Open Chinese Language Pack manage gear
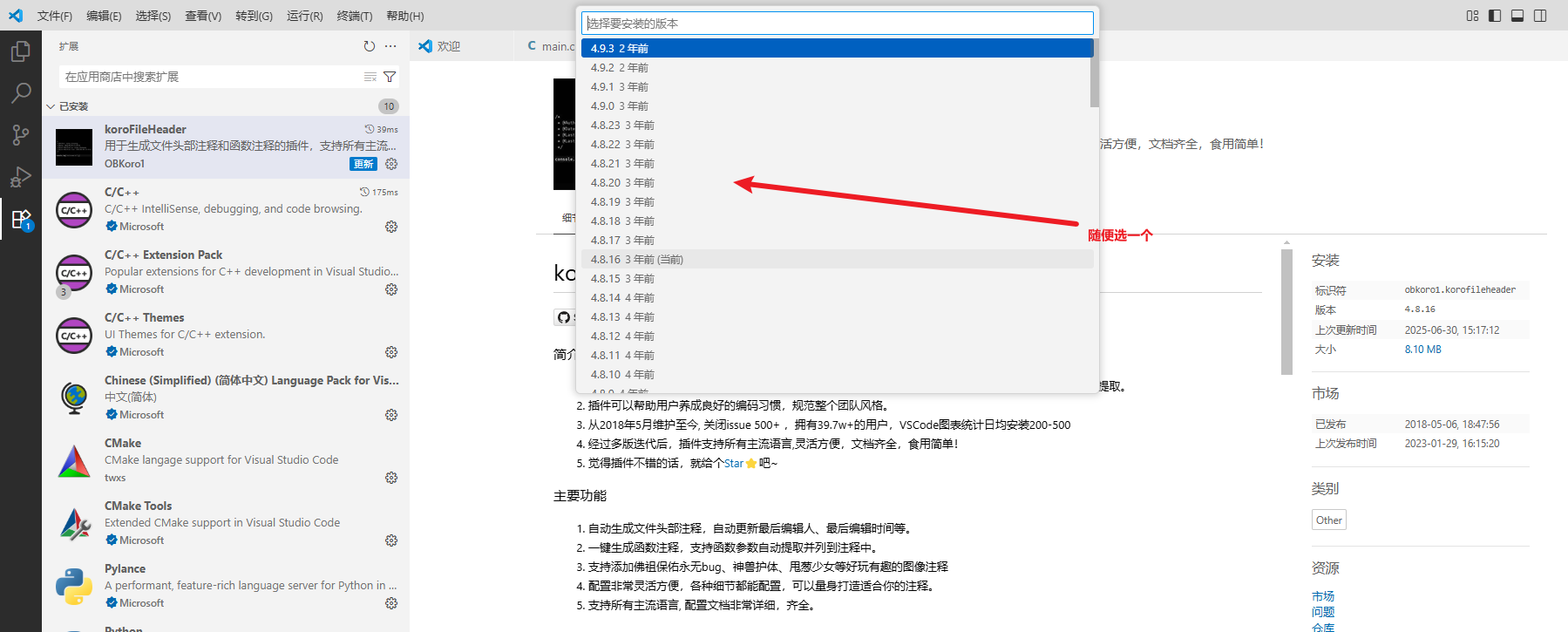Viewport: 1568px width, 632px height. (391, 415)
